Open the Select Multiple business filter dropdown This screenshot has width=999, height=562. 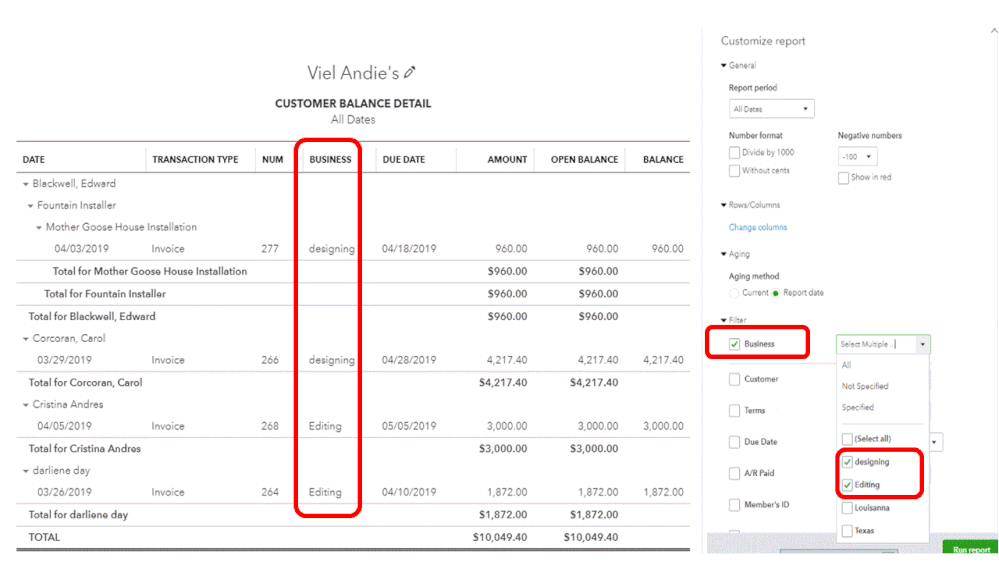pyautogui.click(x=882, y=344)
